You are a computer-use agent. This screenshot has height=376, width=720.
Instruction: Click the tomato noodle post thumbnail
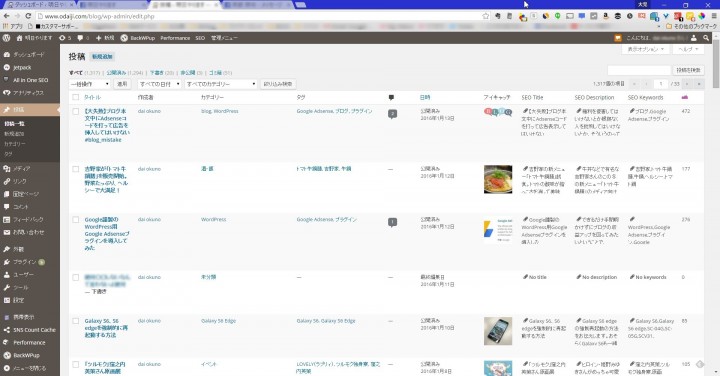point(498,180)
